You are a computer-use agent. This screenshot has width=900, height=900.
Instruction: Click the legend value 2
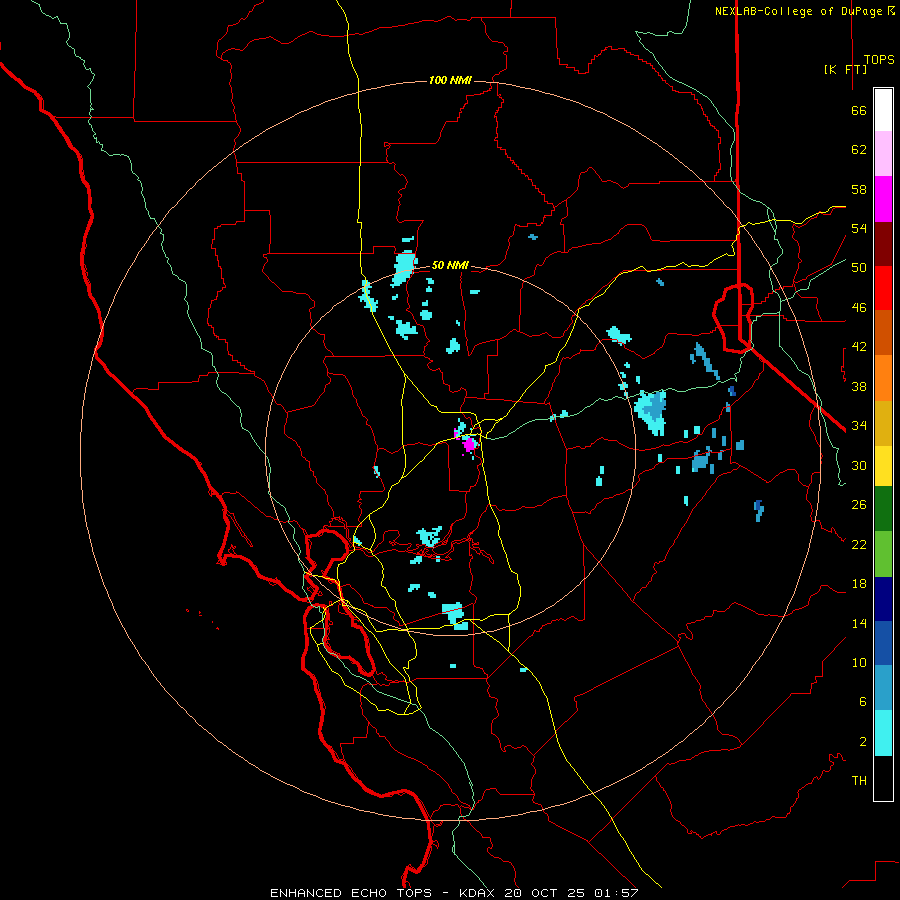(863, 742)
